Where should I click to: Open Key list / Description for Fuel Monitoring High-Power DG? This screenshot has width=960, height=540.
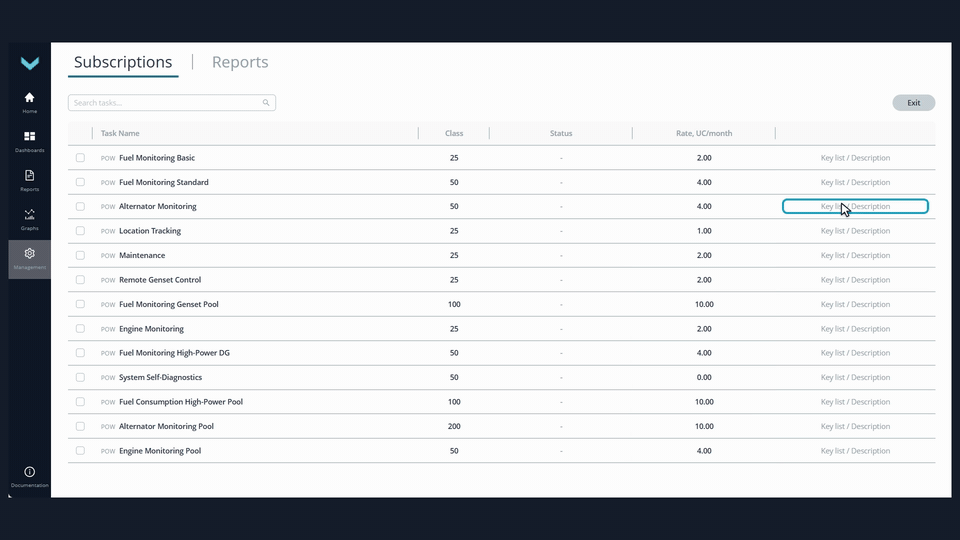click(x=855, y=353)
